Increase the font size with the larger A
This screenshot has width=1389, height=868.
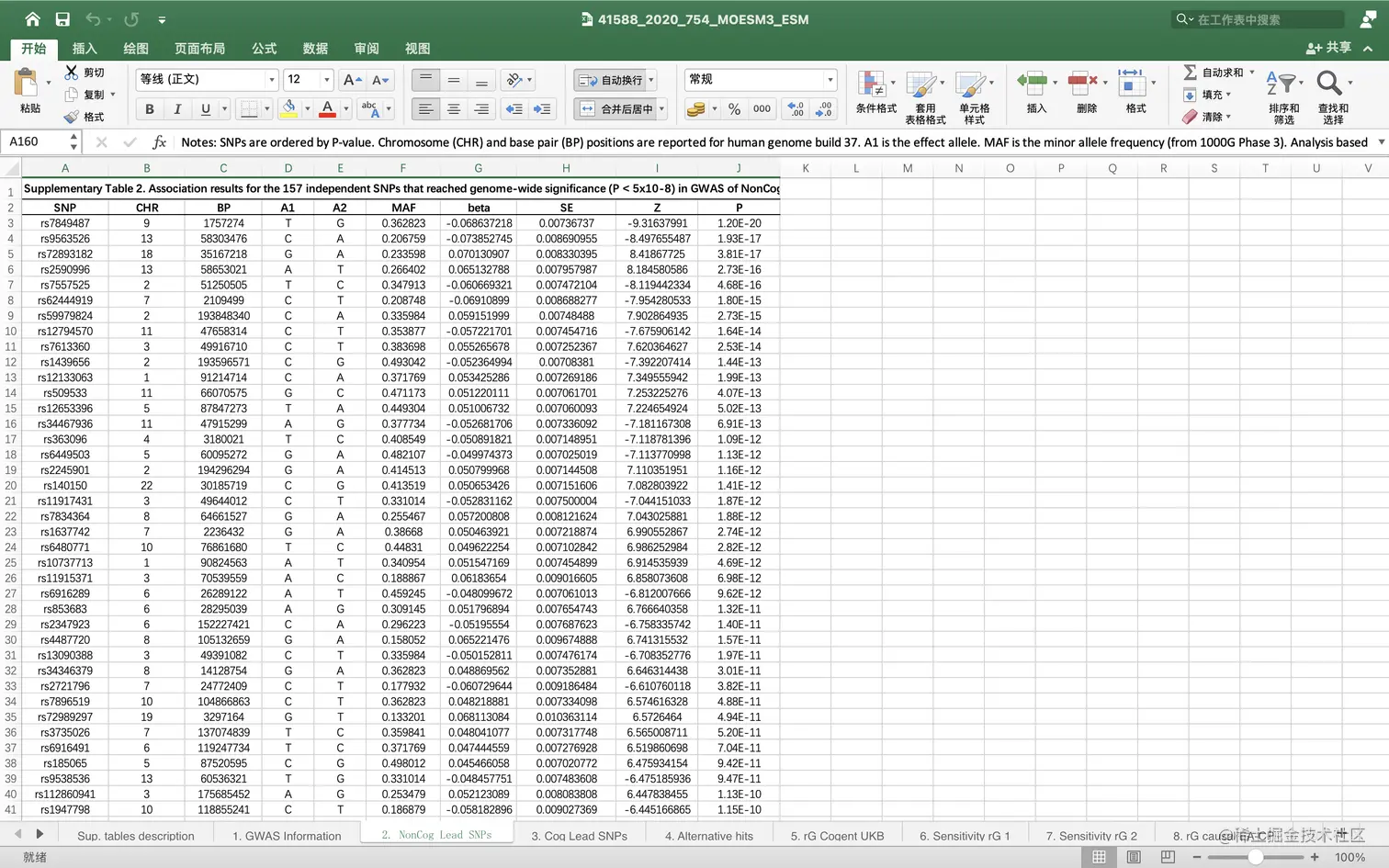[x=352, y=80]
